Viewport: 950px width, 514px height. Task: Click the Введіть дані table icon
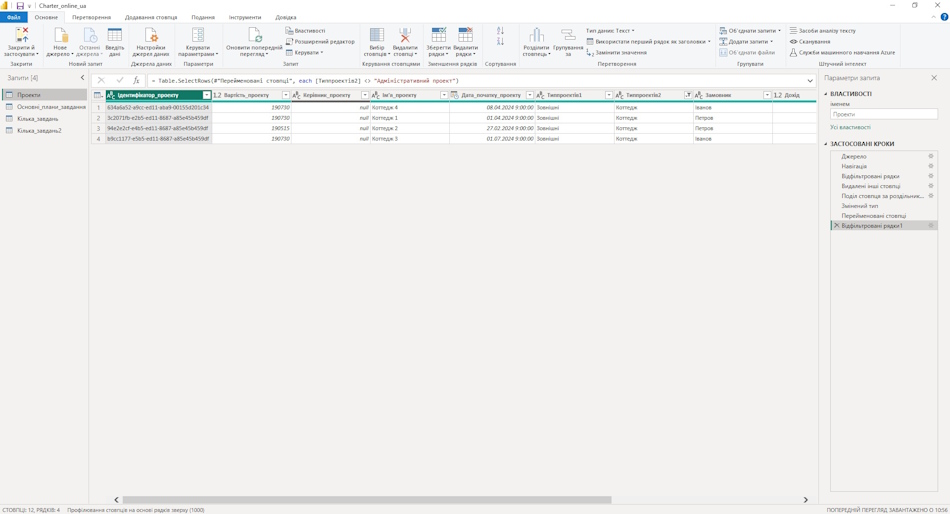115,35
